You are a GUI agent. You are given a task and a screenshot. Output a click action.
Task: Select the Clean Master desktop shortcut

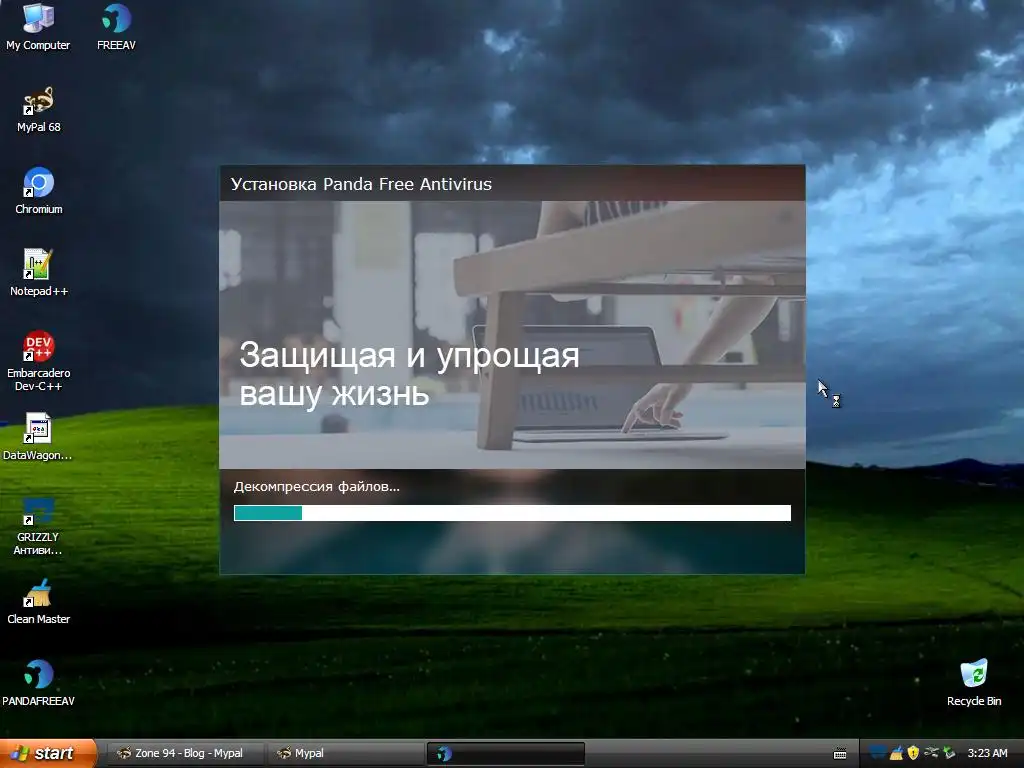click(39, 601)
